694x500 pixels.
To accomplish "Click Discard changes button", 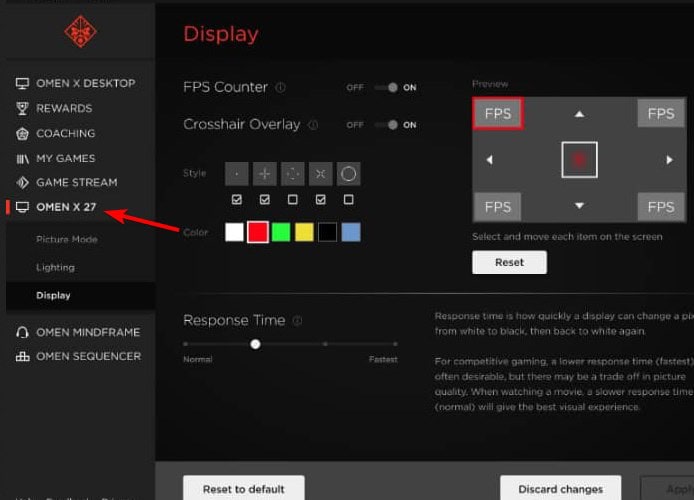I will (561, 488).
